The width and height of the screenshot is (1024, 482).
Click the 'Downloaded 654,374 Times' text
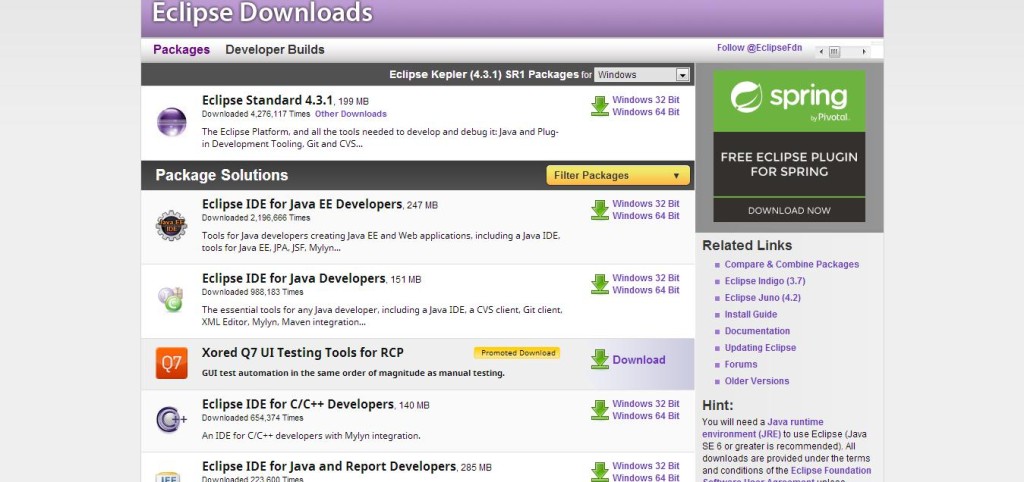tap(253, 418)
